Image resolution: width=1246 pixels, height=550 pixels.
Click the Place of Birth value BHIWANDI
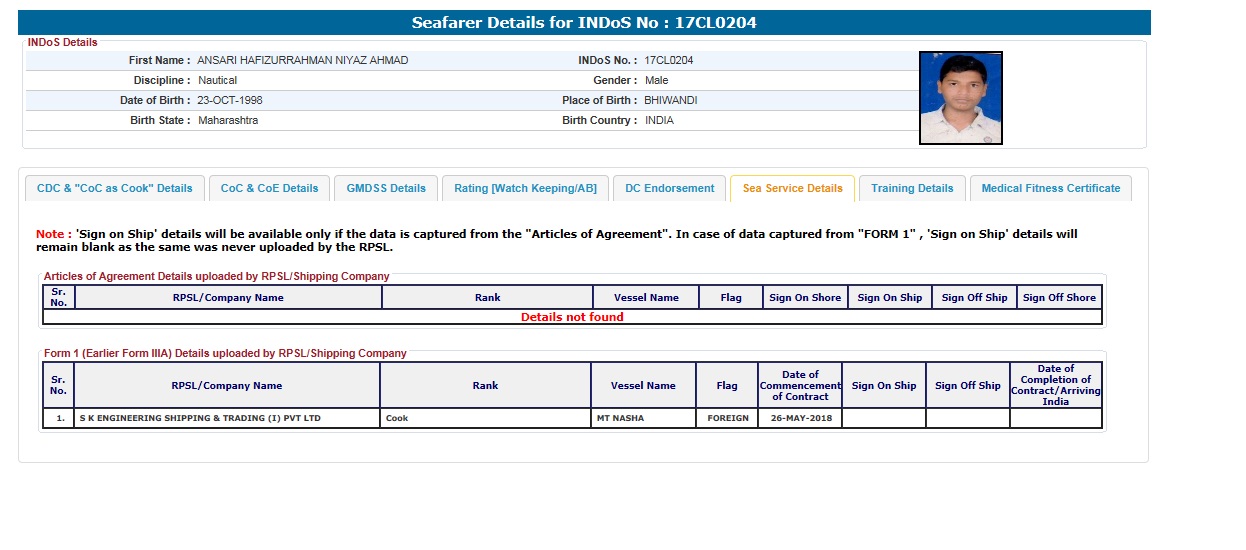click(671, 101)
